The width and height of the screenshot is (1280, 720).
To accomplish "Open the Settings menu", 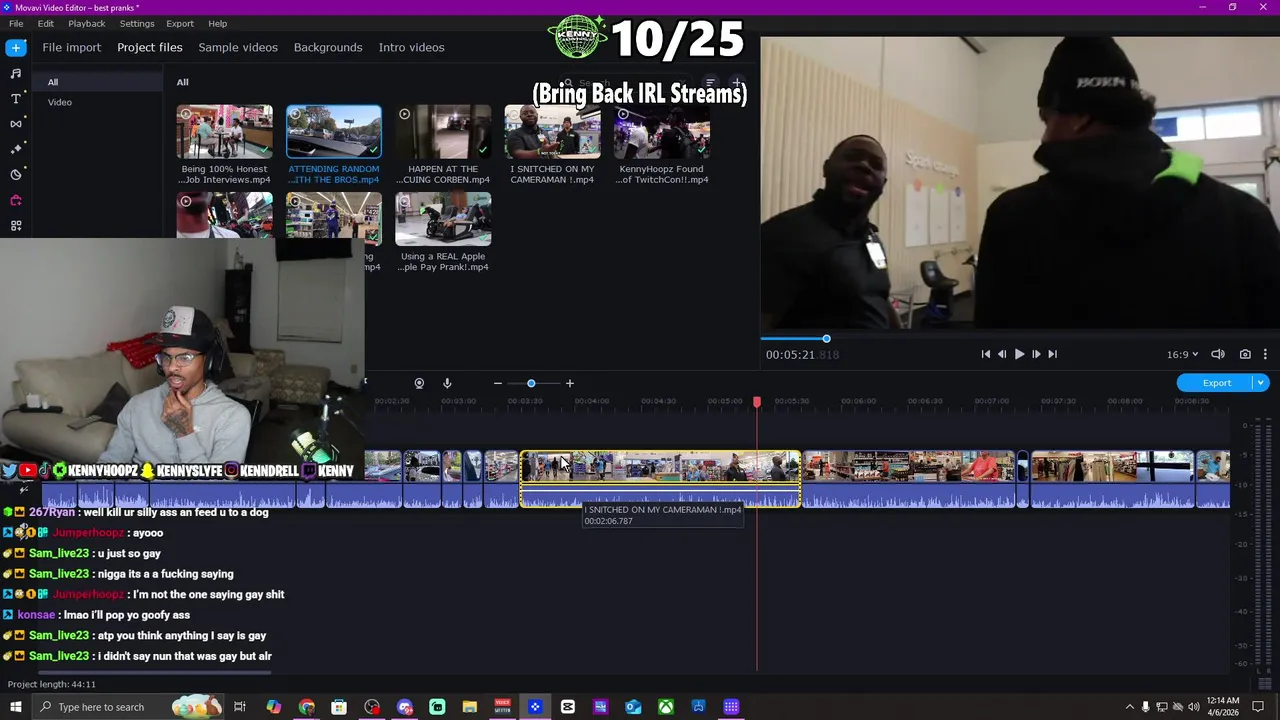I will pyautogui.click(x=137, y=23).
